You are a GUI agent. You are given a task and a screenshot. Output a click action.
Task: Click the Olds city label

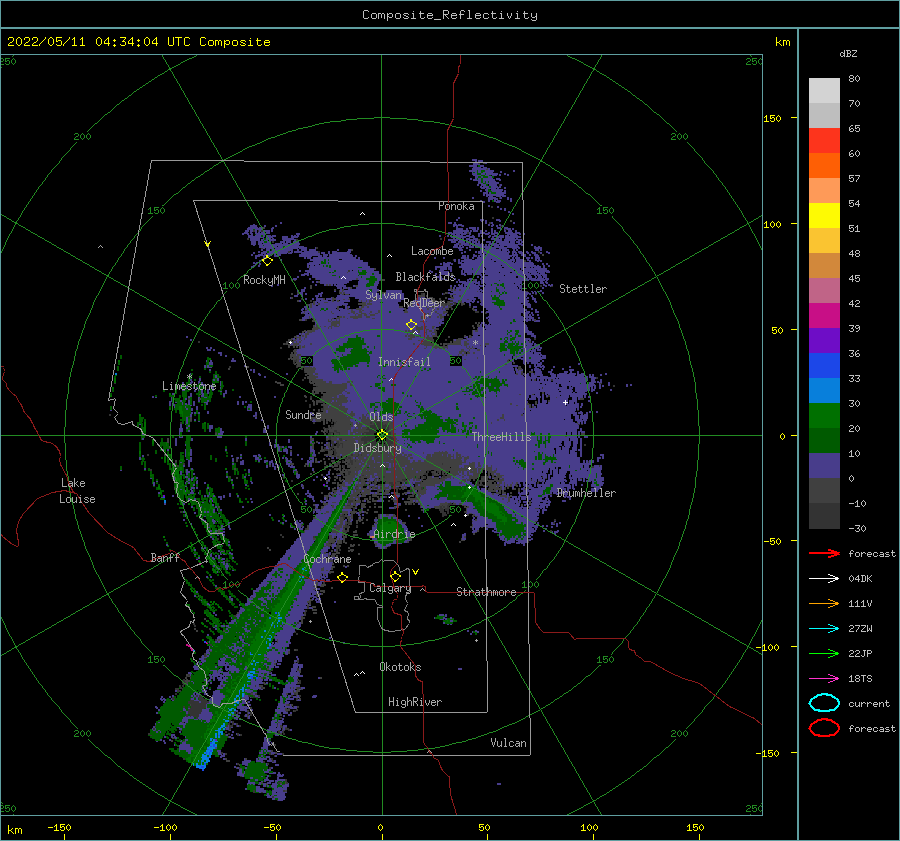pos(381,417)
